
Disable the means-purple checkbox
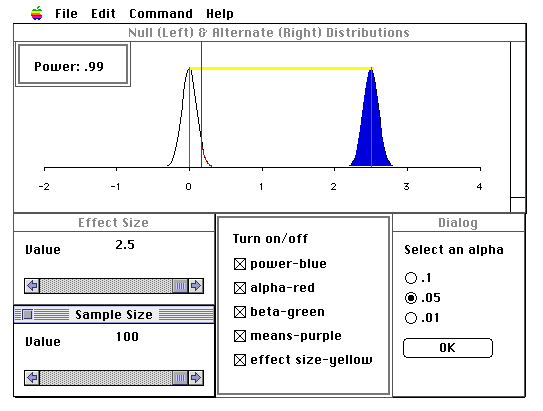[x=240, y=336]
